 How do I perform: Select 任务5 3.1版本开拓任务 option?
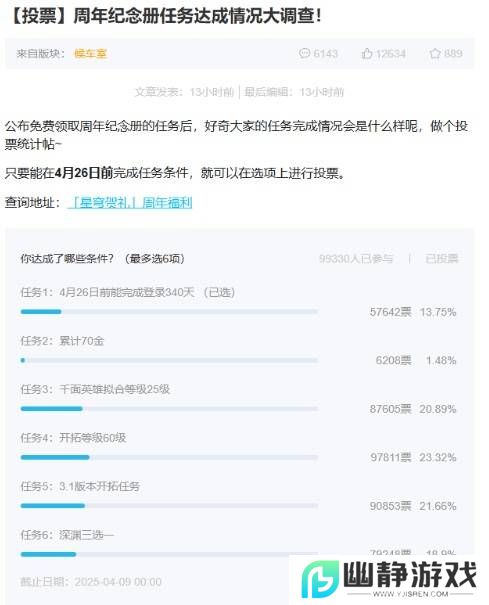click(x=80, y=487)
